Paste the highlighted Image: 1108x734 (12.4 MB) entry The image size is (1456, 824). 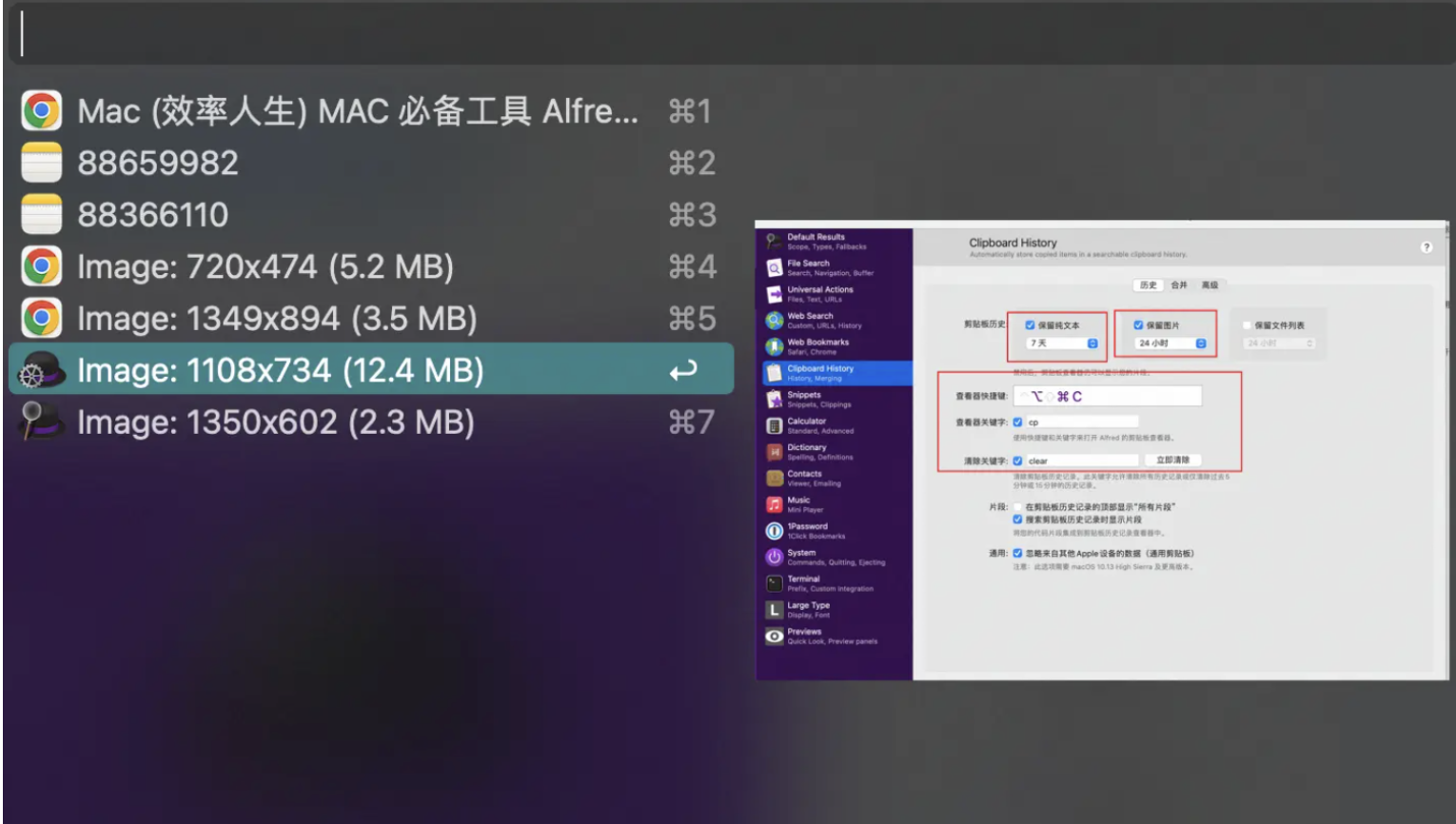point(371,369)
